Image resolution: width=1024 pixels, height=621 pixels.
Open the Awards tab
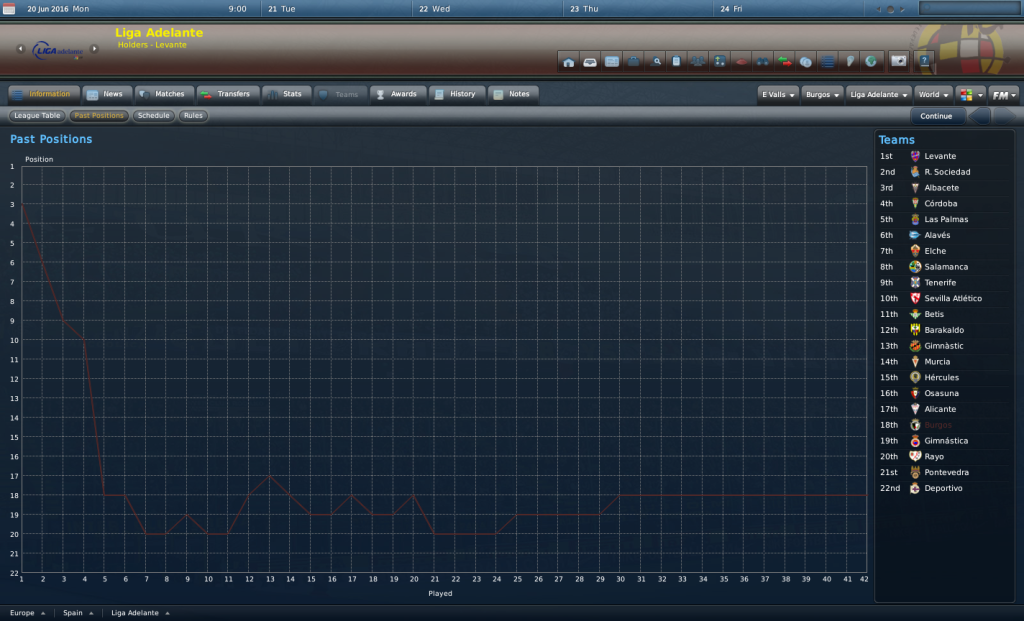click(x=398, y=94)
